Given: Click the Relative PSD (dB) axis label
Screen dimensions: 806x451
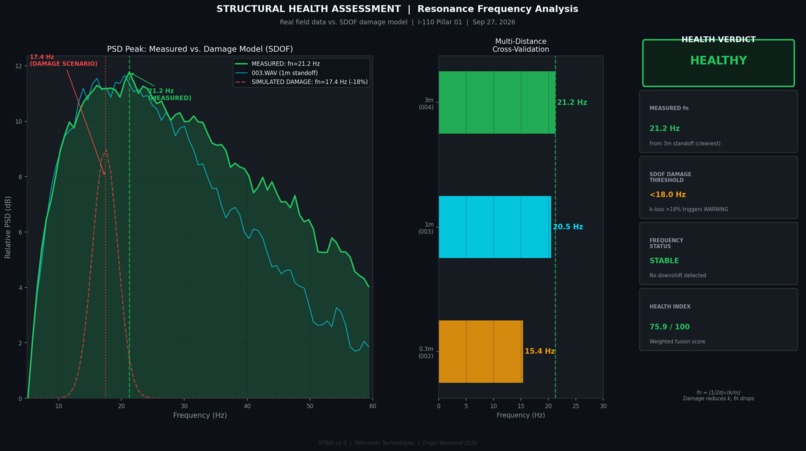Looking at the screenshot, I should 8,227.
